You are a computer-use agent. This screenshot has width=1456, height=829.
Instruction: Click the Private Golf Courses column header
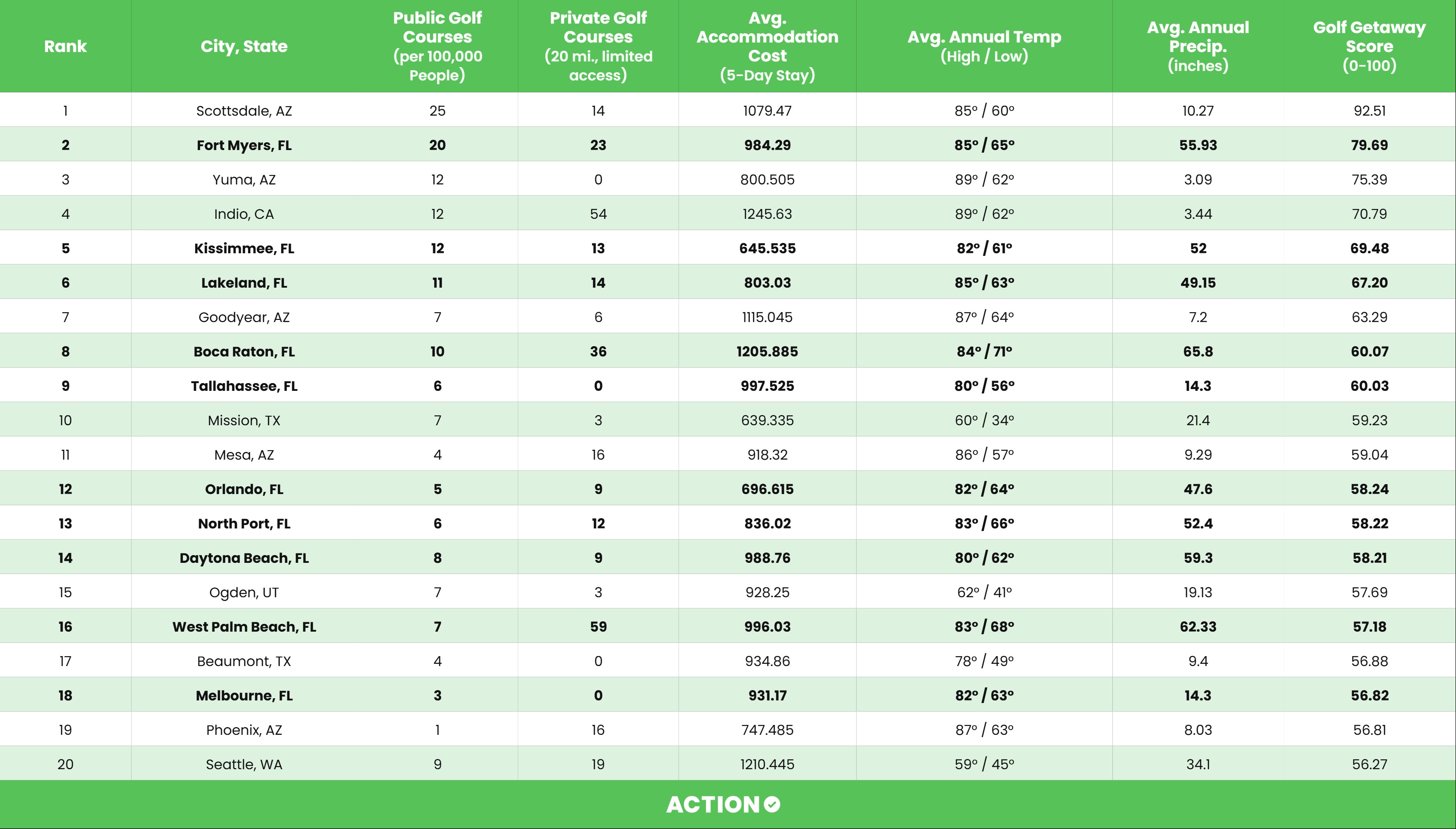tap(598, 46)
